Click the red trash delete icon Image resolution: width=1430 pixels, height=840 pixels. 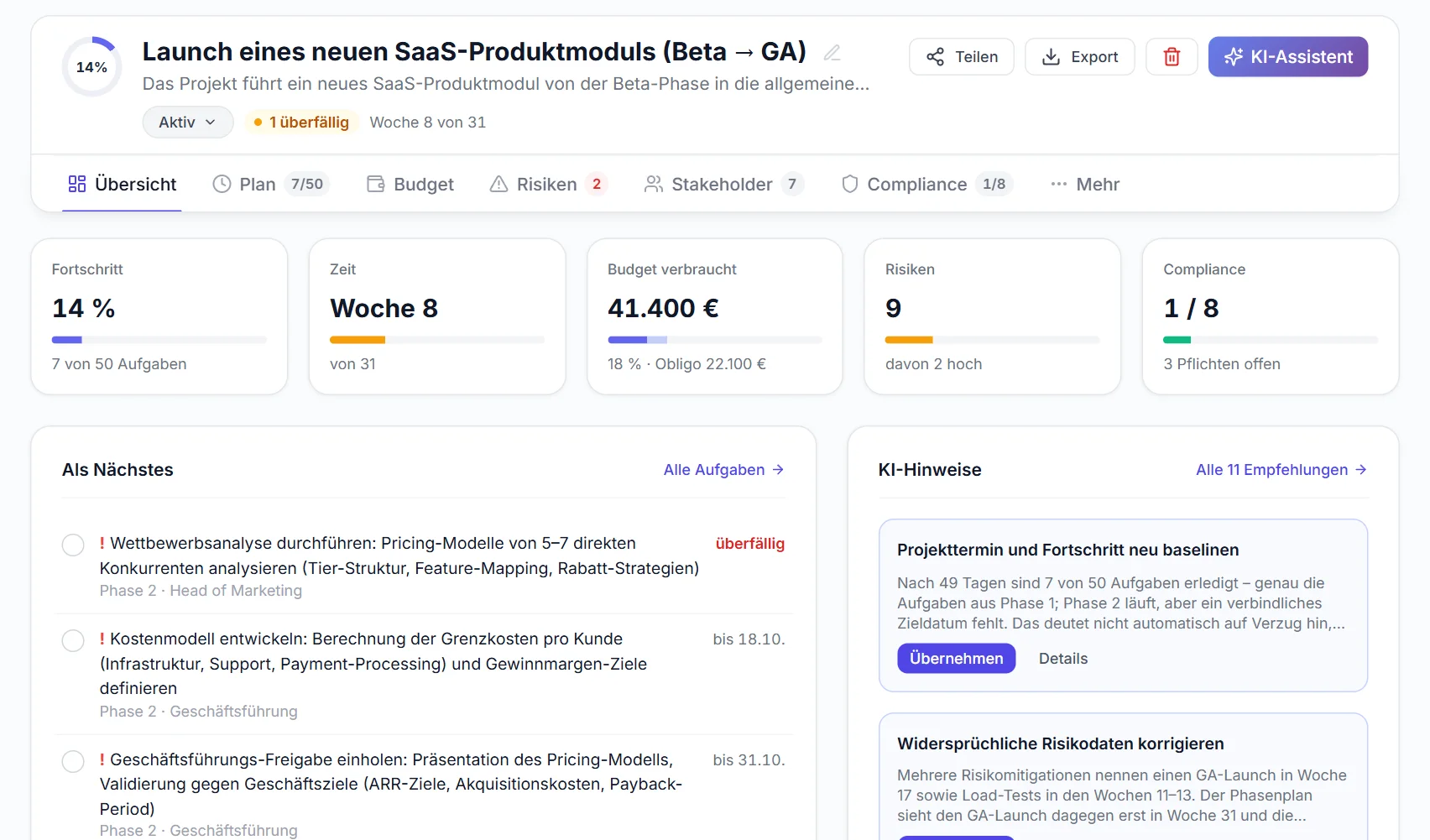(1172, 57)
